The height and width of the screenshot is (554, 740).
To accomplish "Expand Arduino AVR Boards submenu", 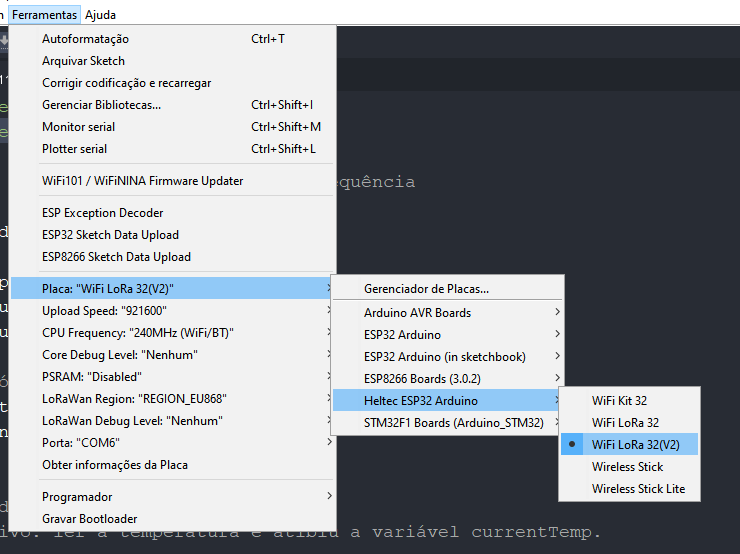I will (x=417, y=313).
